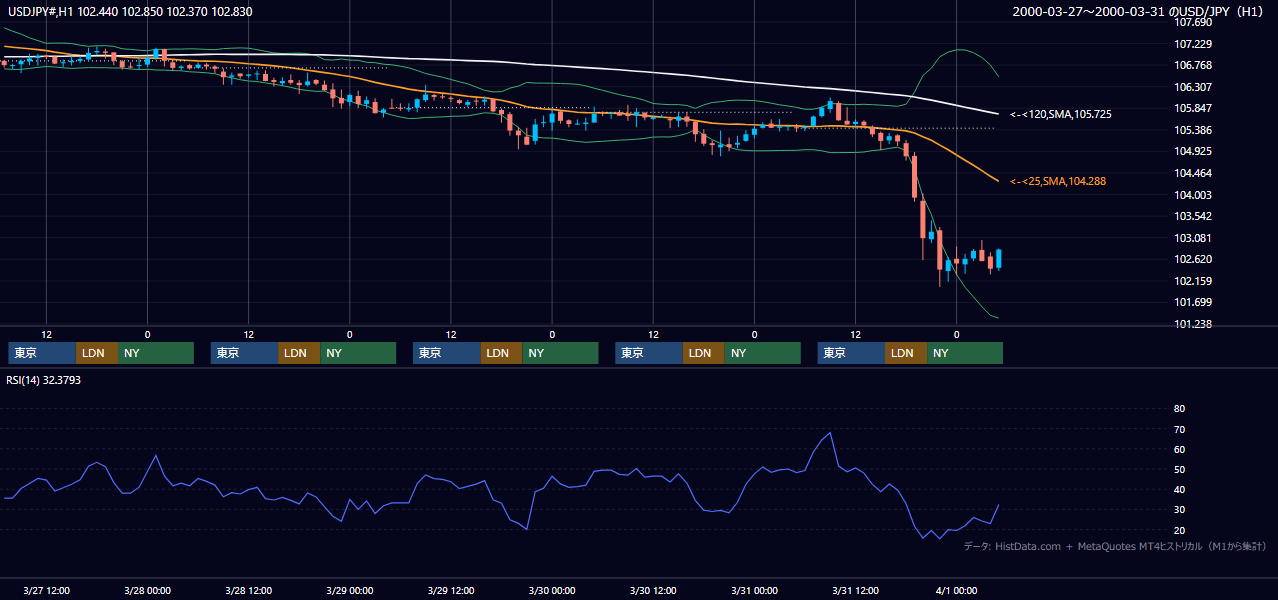
Task: Click the RSI(14) 32.3793 indicator label
Action: [x=42, y=380]
